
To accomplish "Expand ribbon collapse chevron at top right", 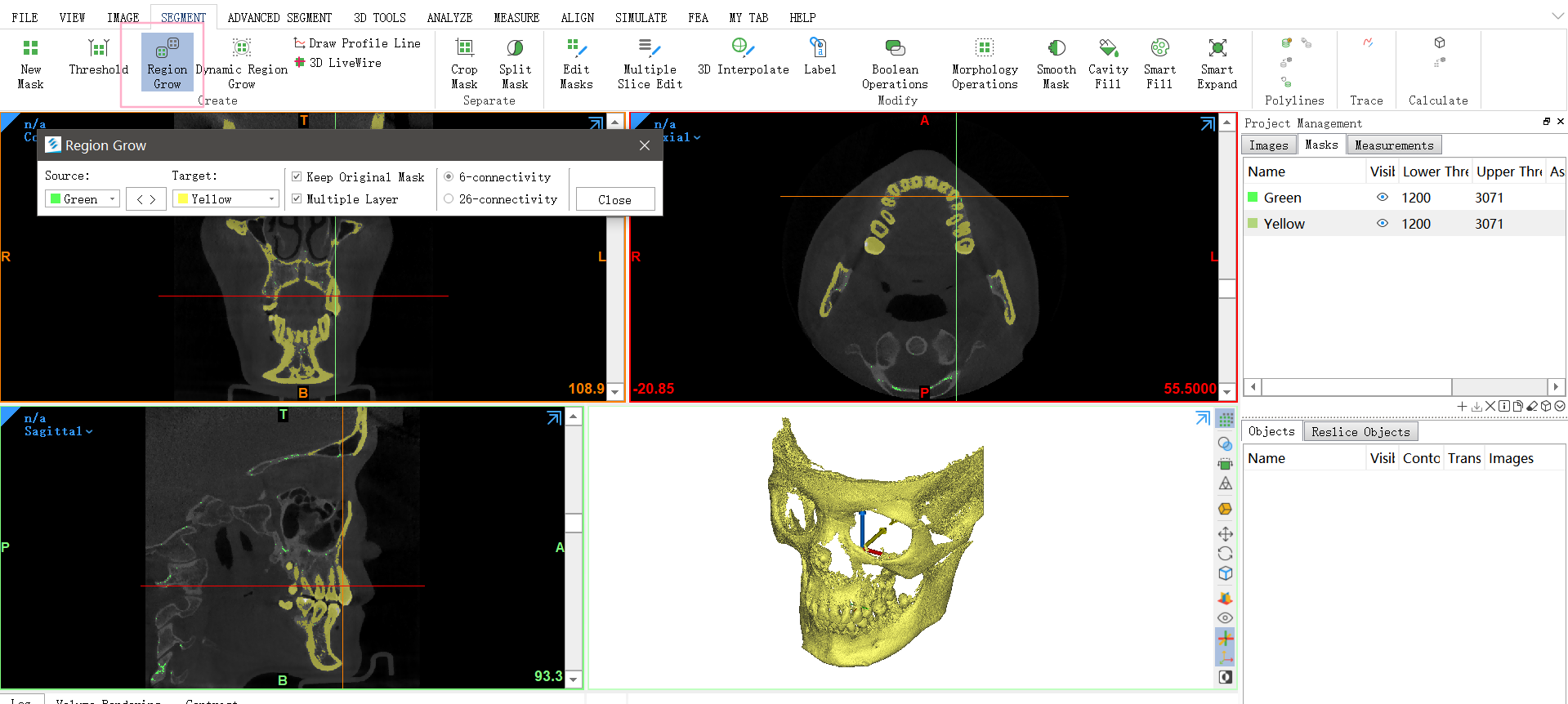I will pyautogui.click(x=1557, y=16).
